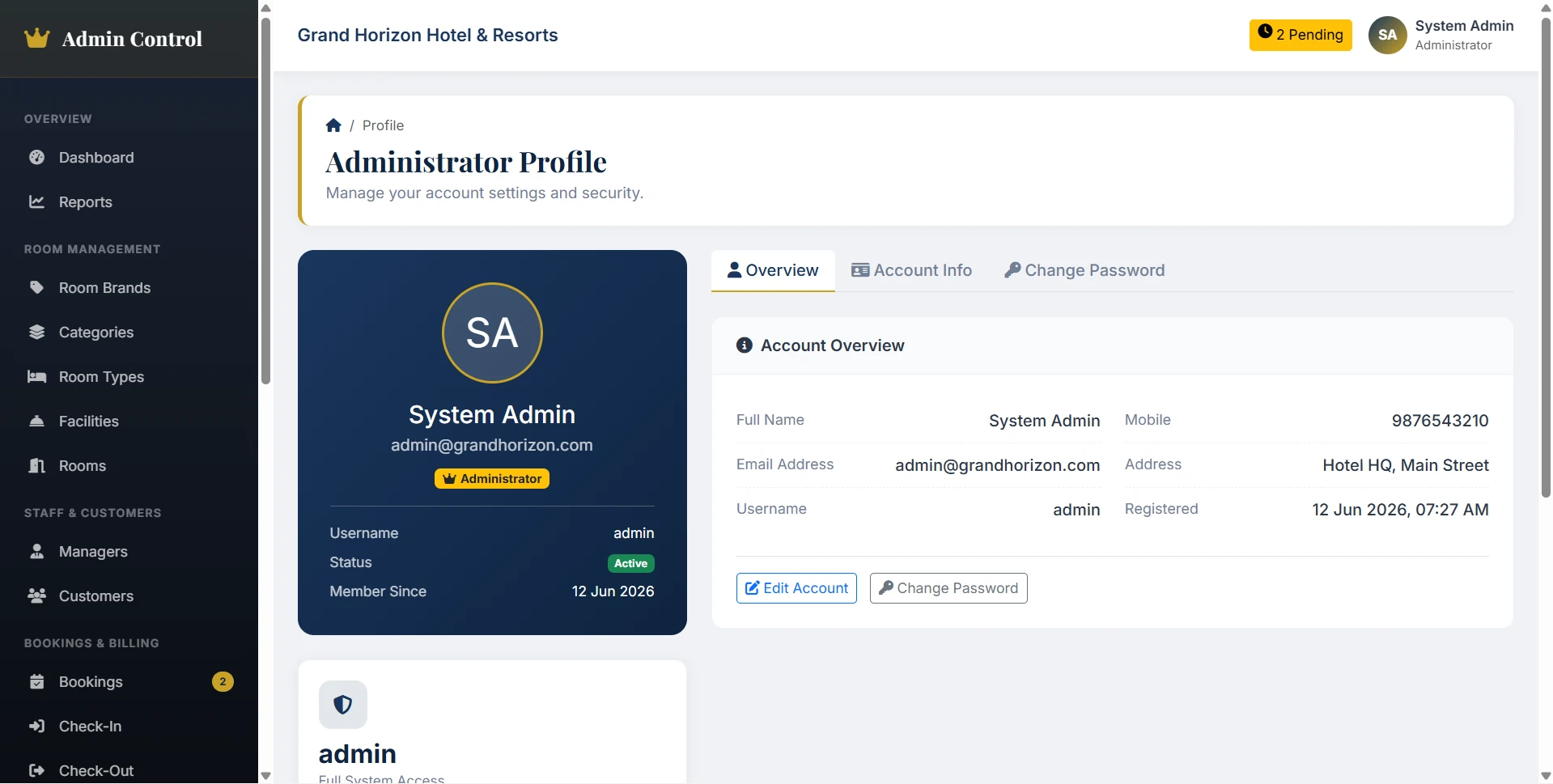The height and width of the screenshot is (784, 1553).
Task: Select Check-Out in sidebar
Action: click(129, 770)
